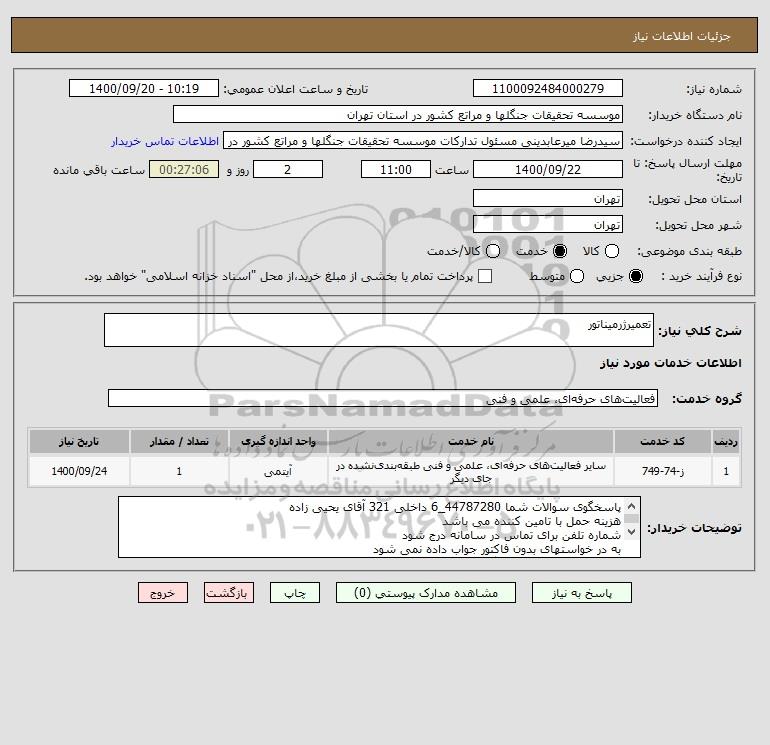The image size is (770, 745).
Task: Open اطلاعات تماس خریدار link
Action: coord(165,141)
